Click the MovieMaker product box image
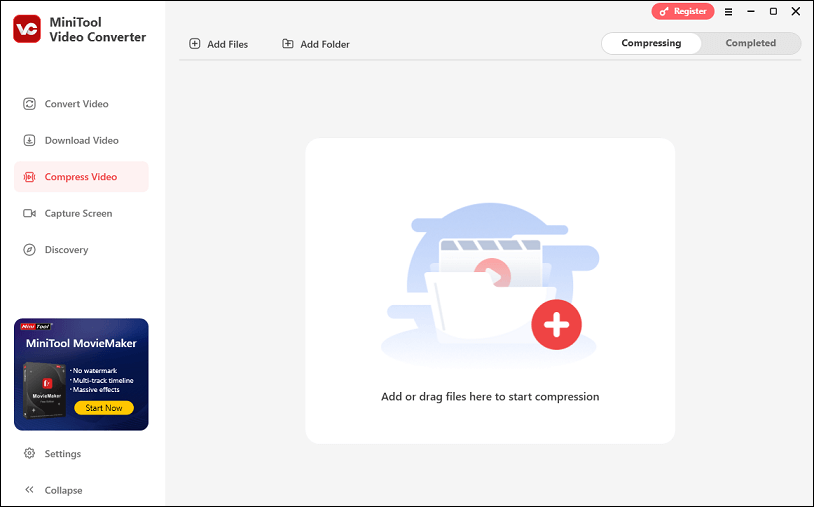Viewport: 814px width, 507px height. (x=45, y=390)
